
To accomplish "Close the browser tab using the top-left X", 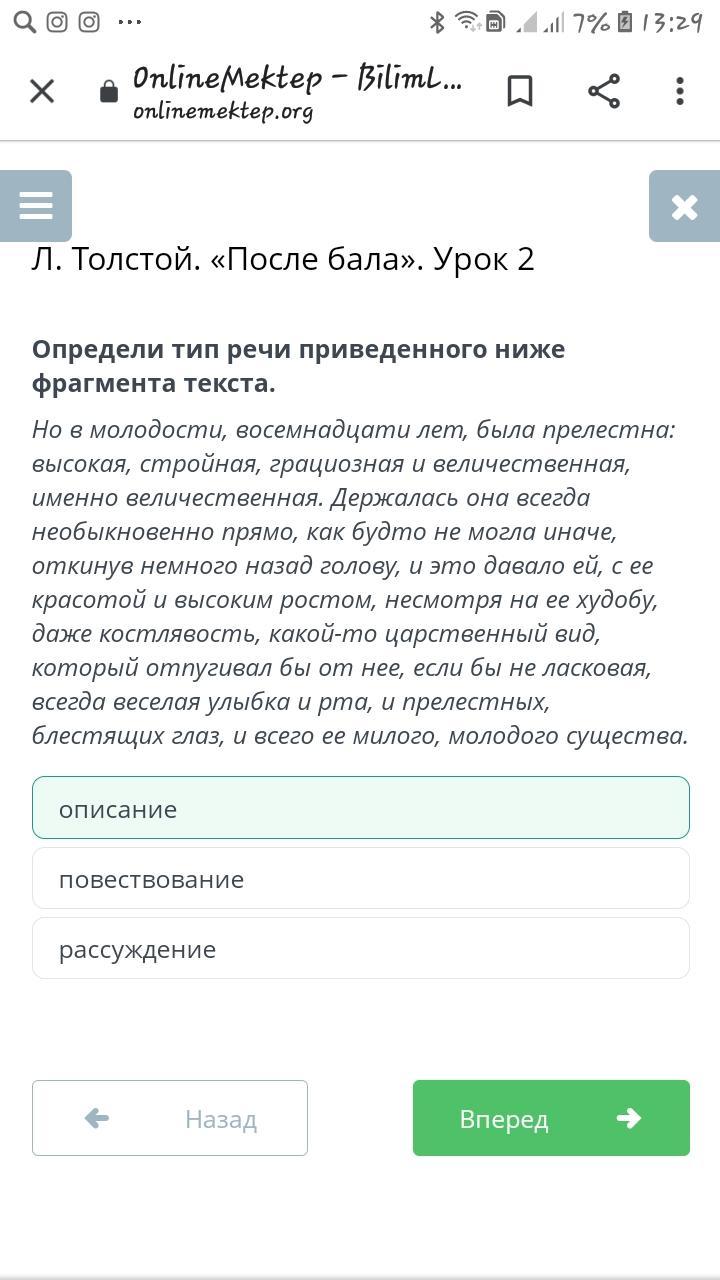I will pos(42,91).
